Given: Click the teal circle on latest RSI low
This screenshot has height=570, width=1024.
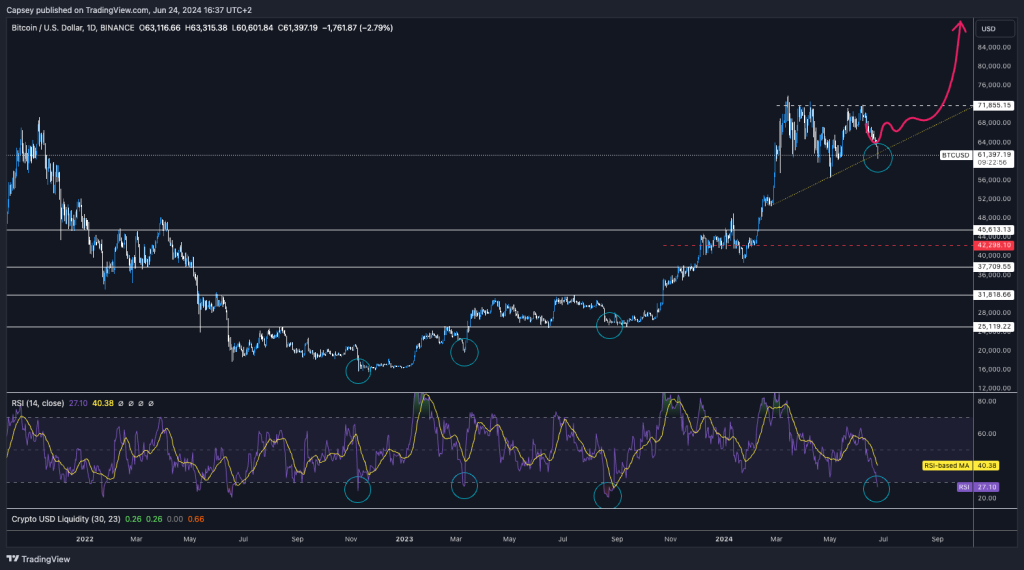Looking at the screenshot, I should tap(876, 489).
